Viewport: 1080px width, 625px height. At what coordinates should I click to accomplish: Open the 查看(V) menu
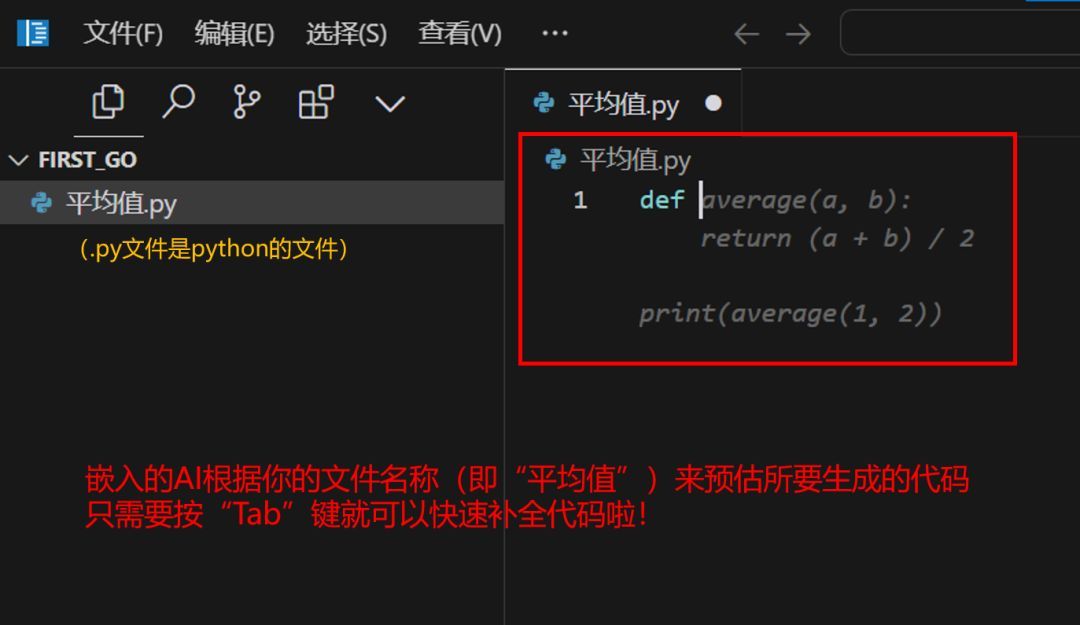(458, 32)
